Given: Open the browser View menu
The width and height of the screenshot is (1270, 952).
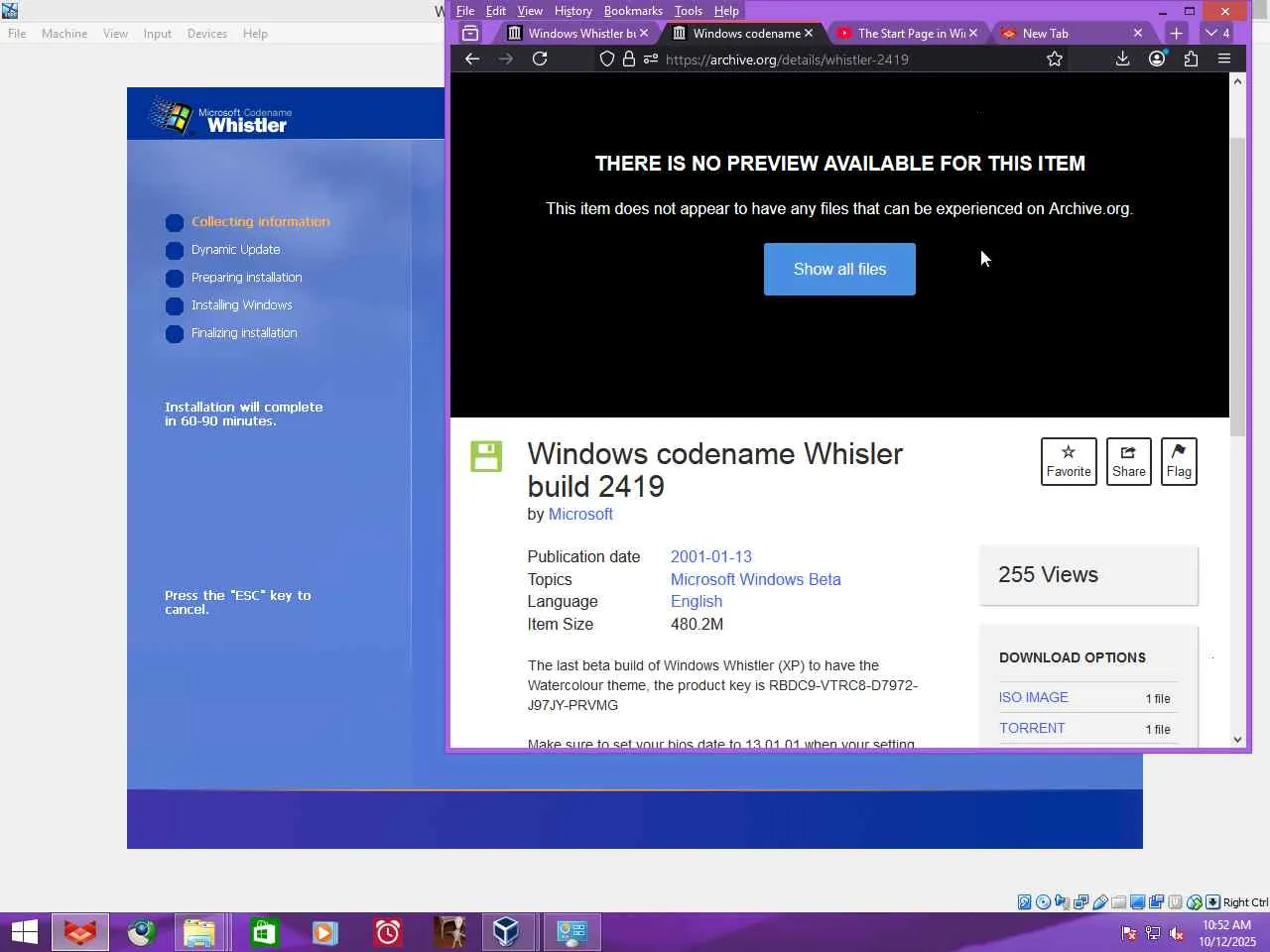Looking at the screenshot, I should coord(530,11).
